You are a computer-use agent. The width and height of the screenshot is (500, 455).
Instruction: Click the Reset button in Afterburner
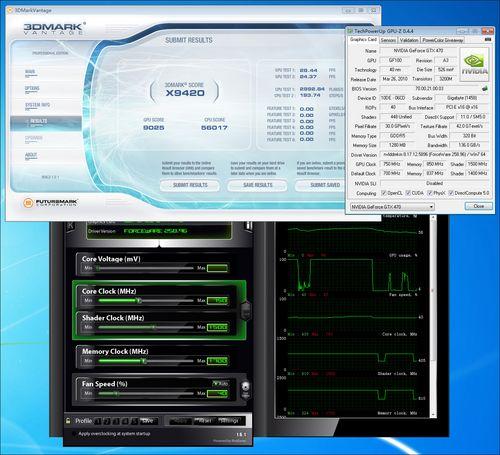tap(203, 421)
